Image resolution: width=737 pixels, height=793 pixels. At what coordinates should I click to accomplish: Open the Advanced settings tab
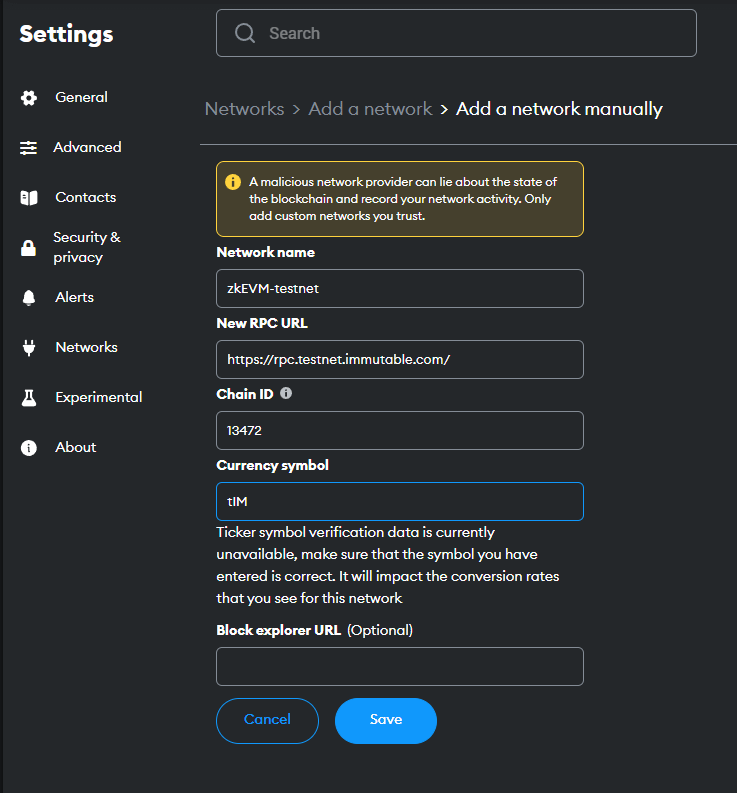87,147
